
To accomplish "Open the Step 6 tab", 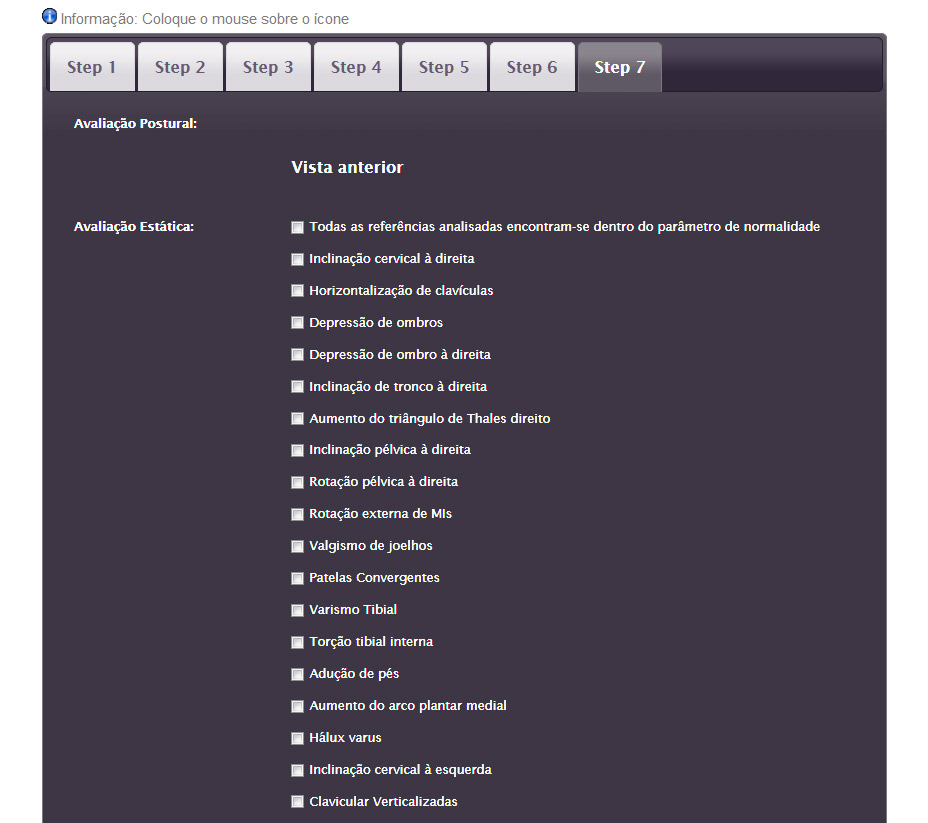I will (532, 67).
